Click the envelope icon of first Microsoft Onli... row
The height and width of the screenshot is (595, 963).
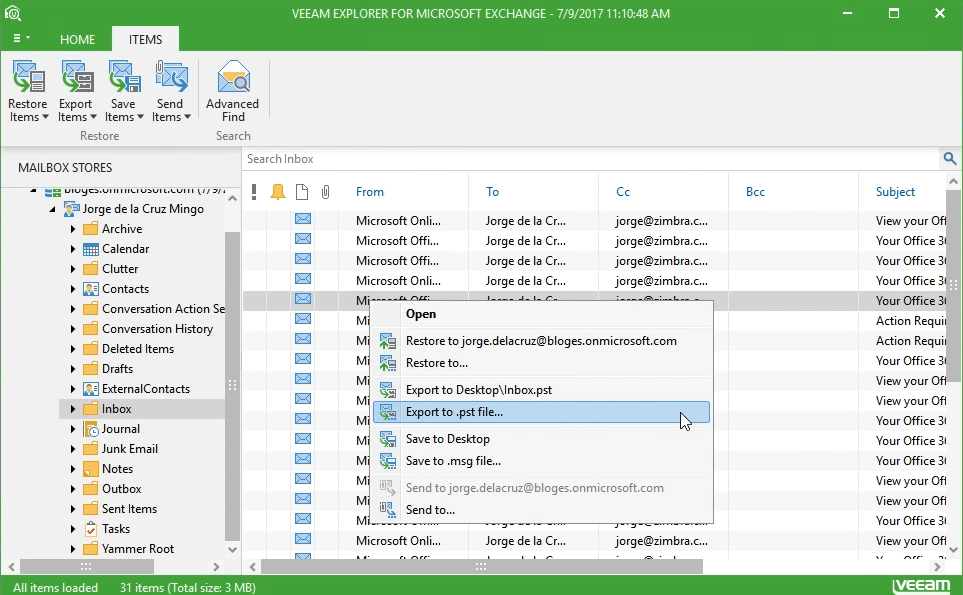[x=303, y=219]
